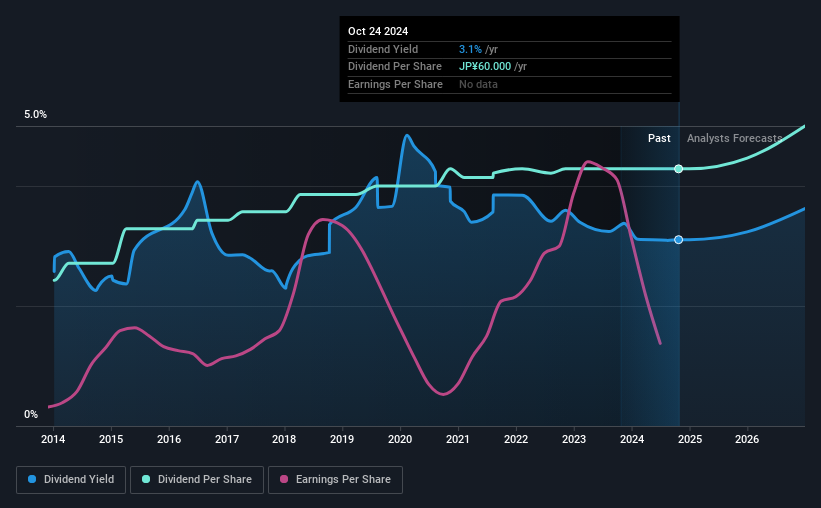Click the JP¥60.000 Dividend Per Share value
821x508 pixels.
click(x=485, y=67)
